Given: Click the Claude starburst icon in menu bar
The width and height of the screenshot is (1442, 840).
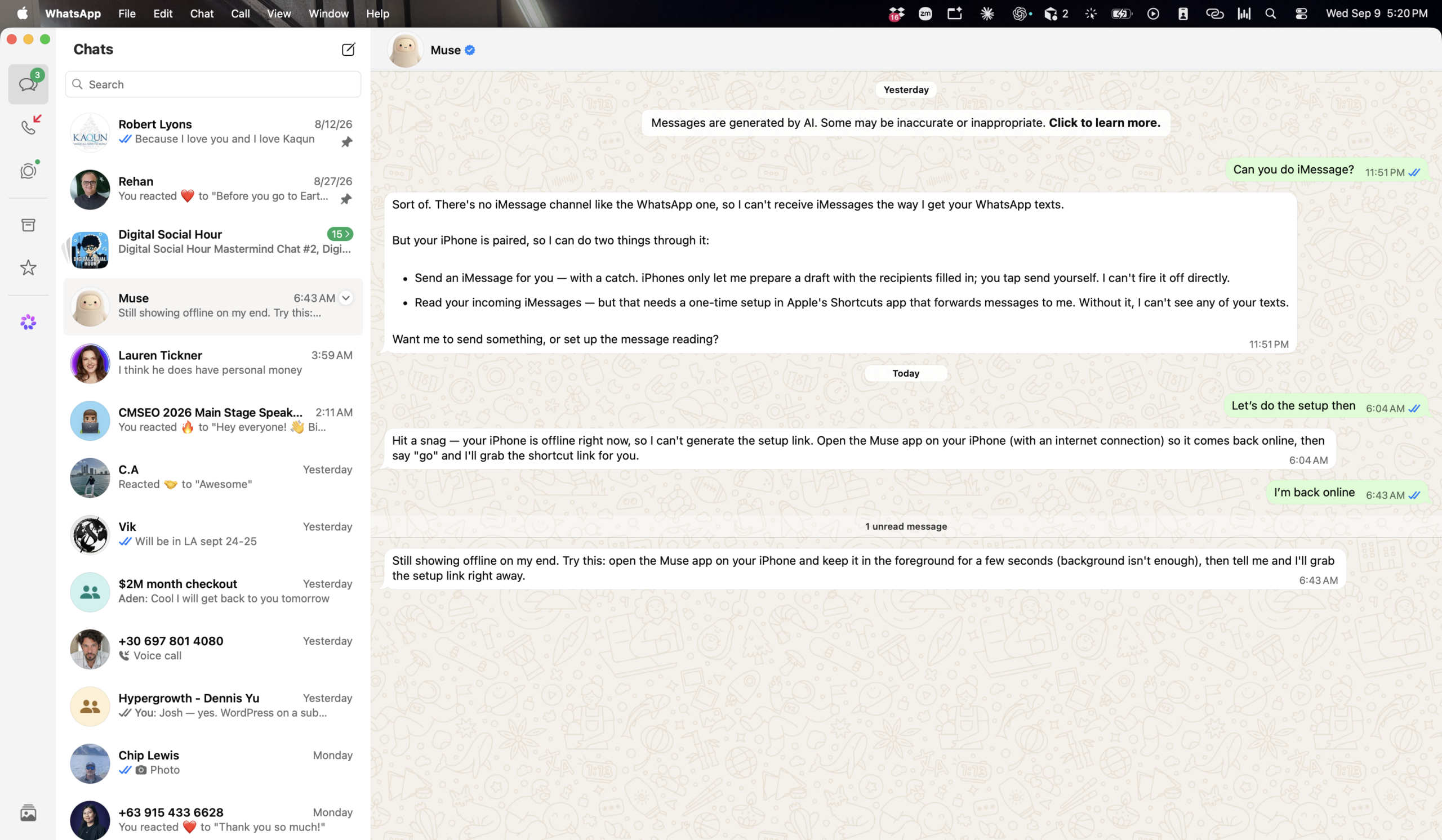Looking at the screenshot, I should tap(987, 14).
